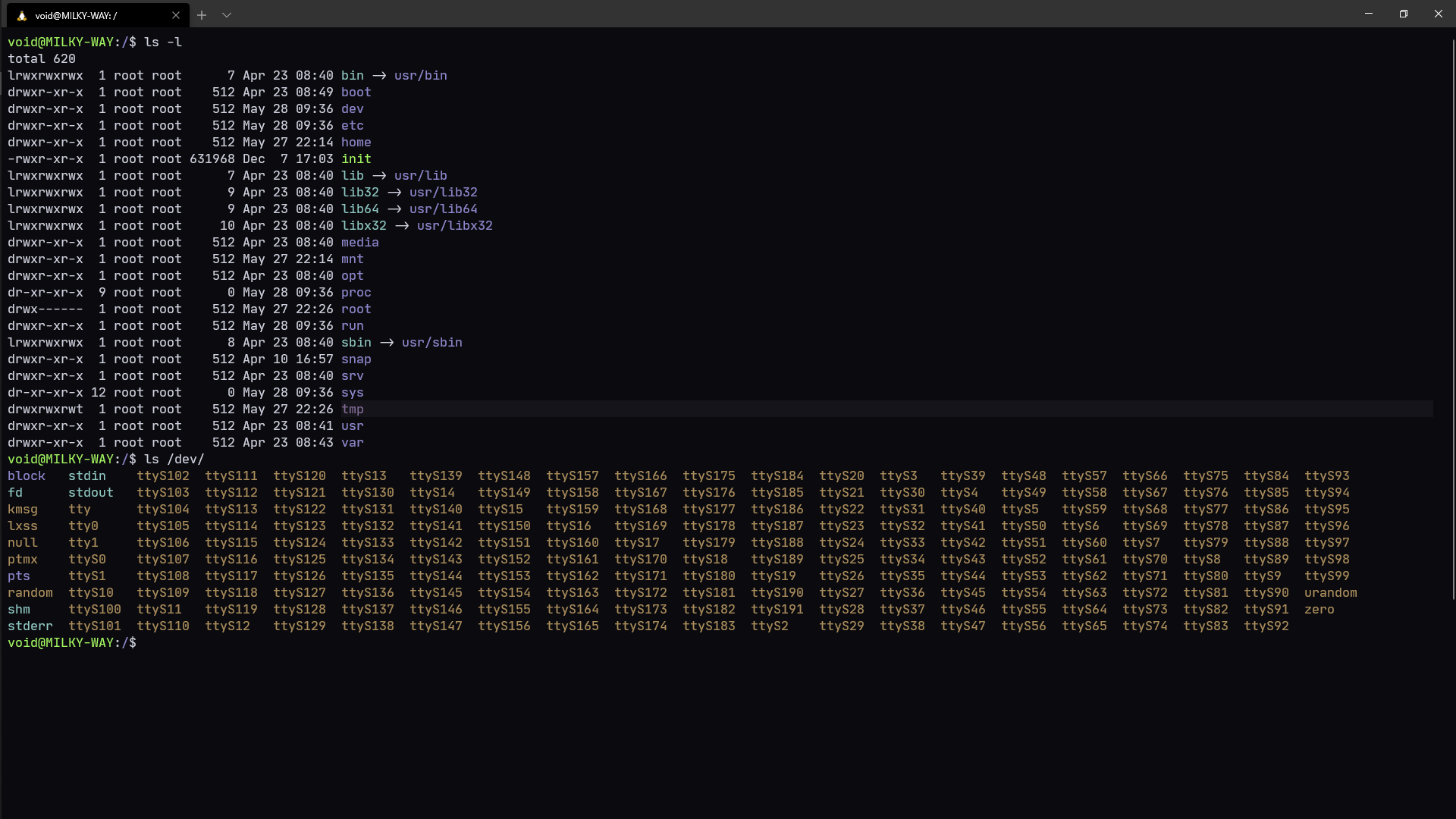
Task: Close the terminal window
Action: (1439, 14)
